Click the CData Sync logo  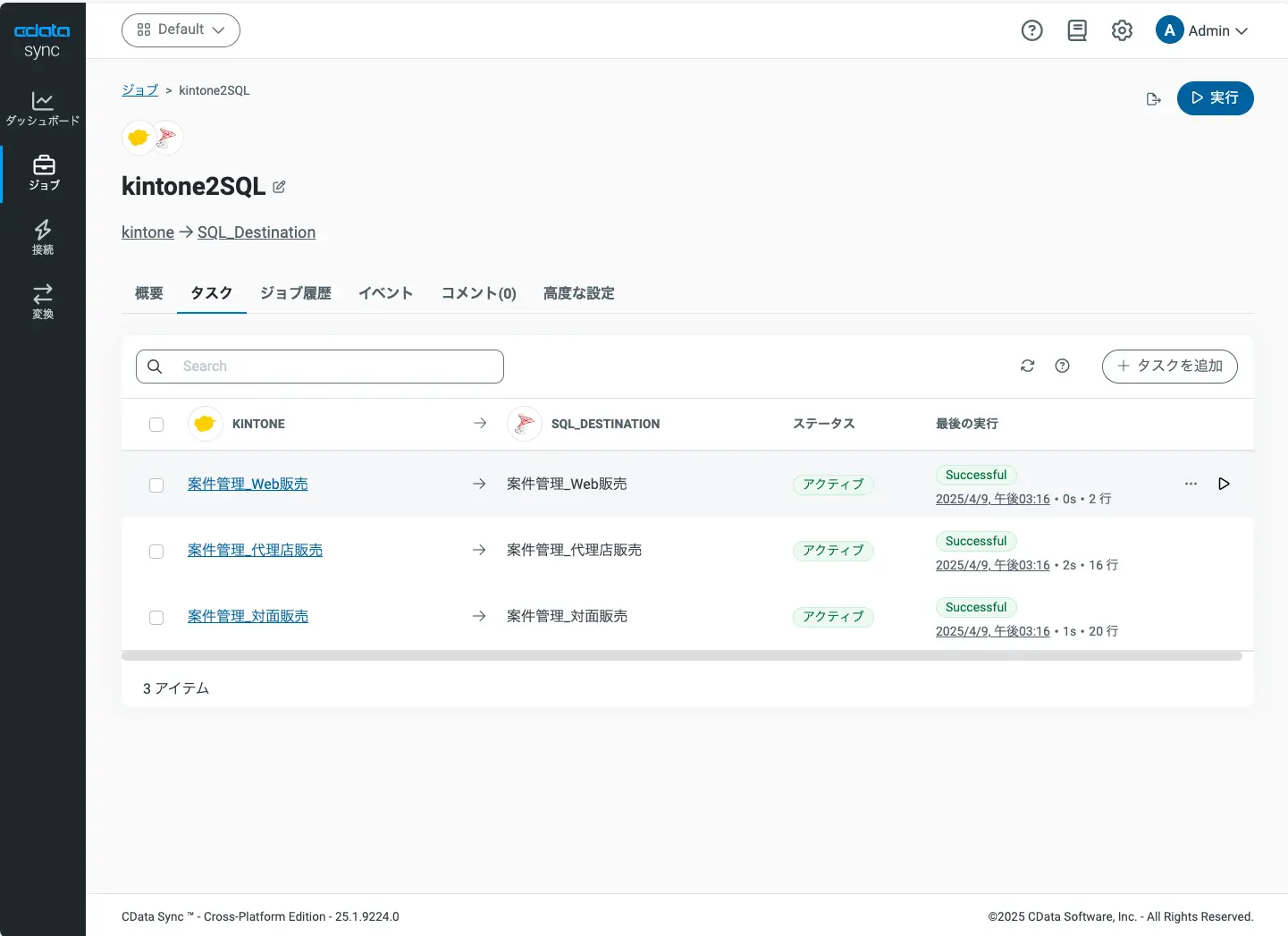42,40
